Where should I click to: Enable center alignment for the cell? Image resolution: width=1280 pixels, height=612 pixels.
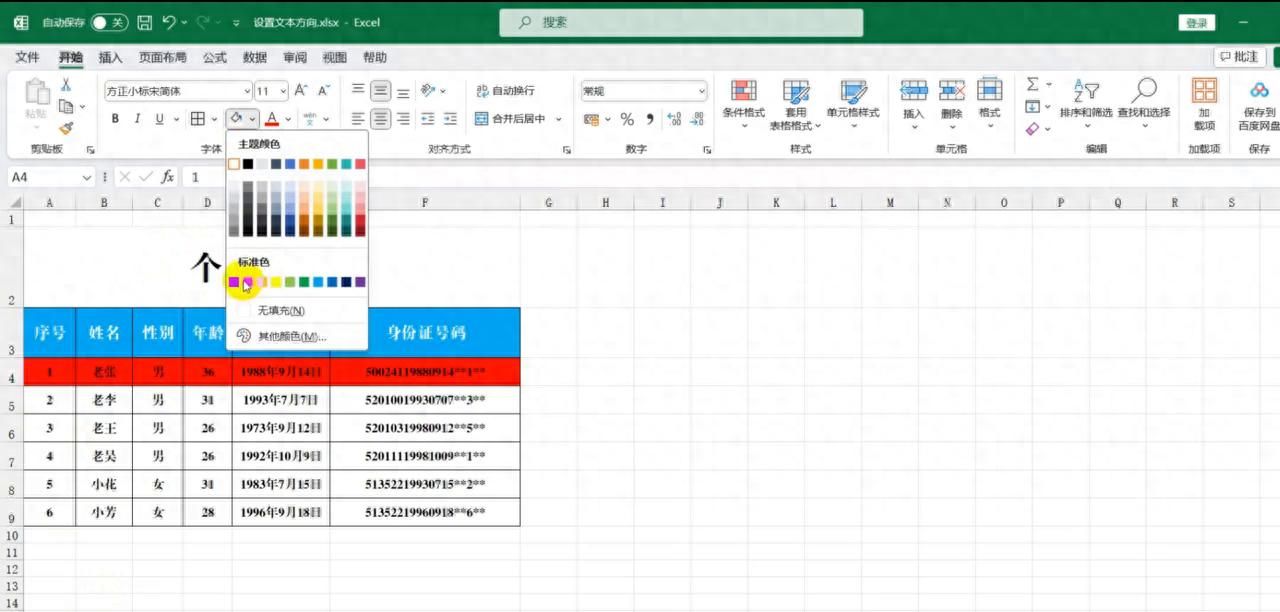click(x=379, y=119)
